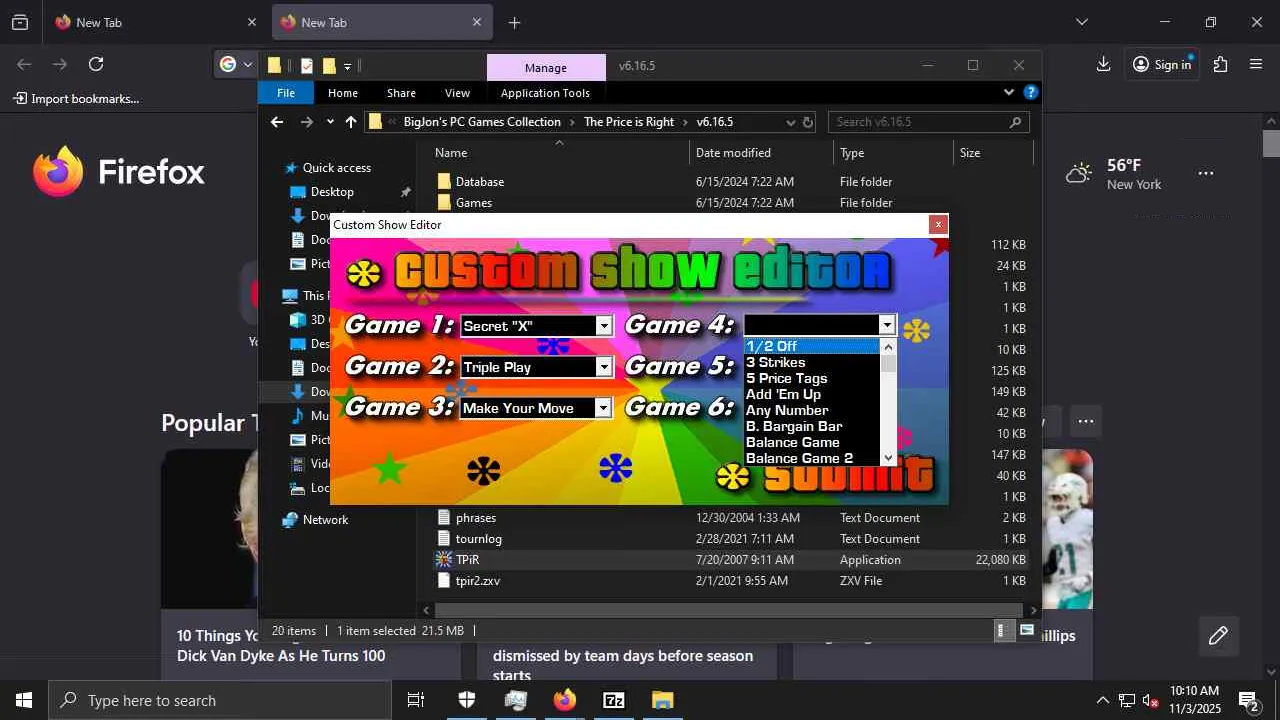
Task: Close the Custom Show Editor dialog
Action: click(938, 225)
